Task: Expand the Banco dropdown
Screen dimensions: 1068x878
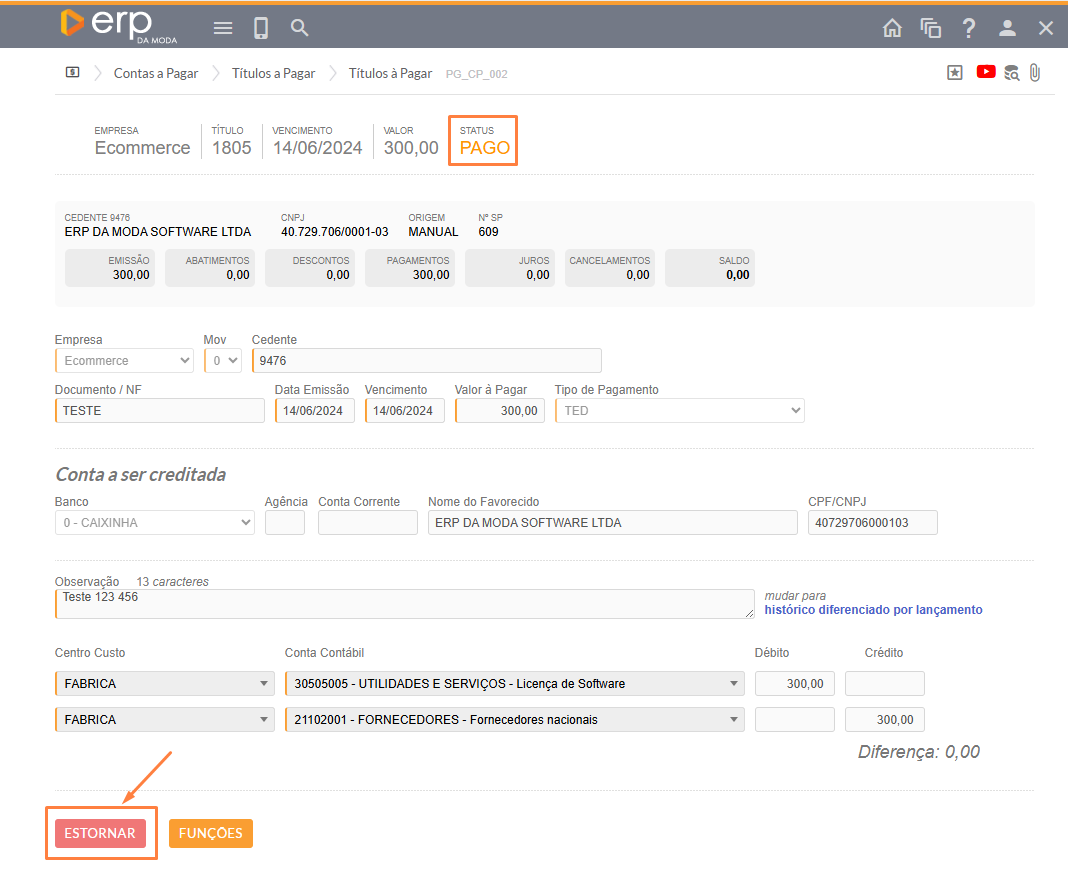Action: pyautogui.click(x=154, y=522)
